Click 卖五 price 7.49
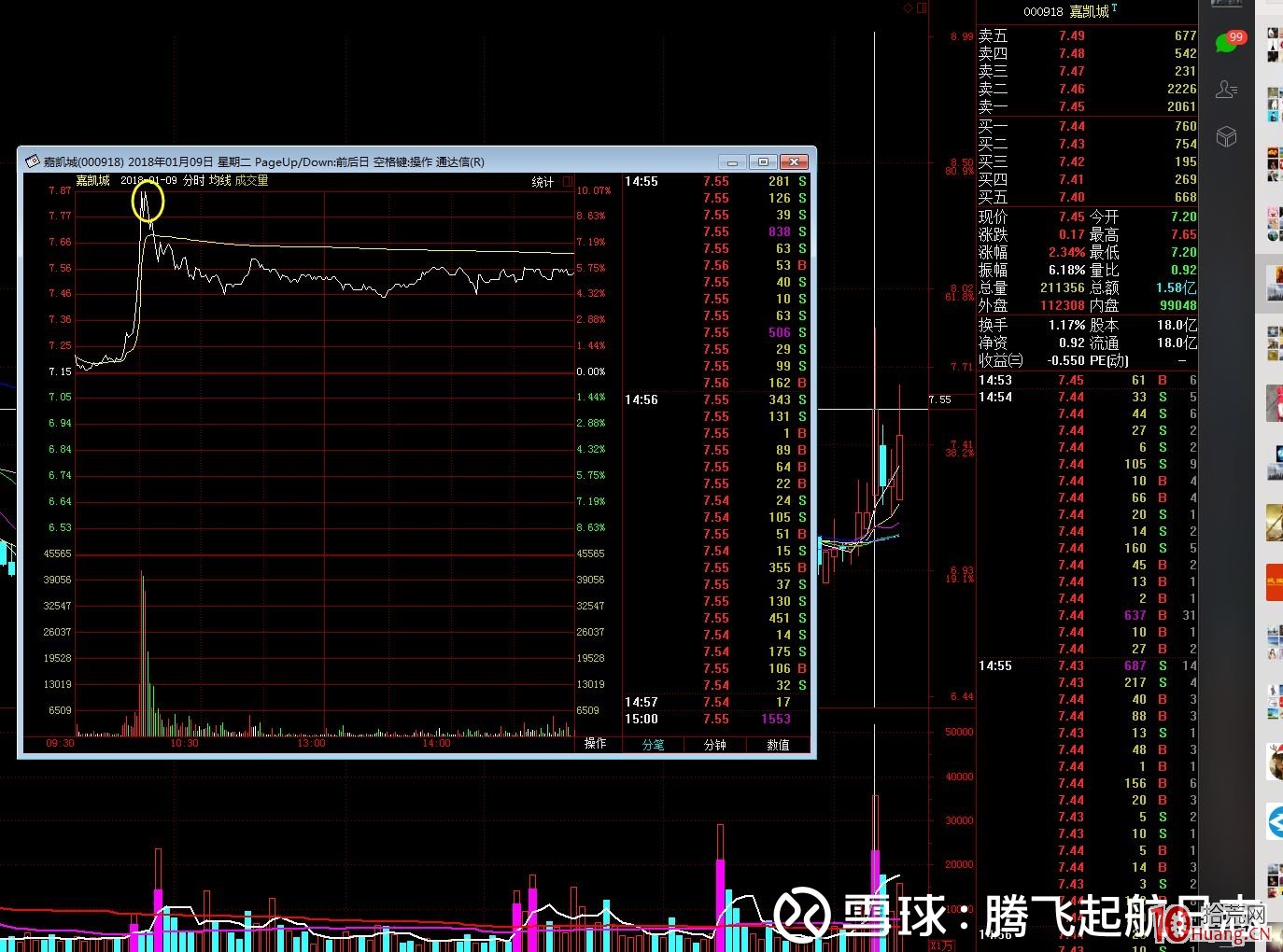The width and height of the screenshot is (1283, 952). (x=1072, y=35)
